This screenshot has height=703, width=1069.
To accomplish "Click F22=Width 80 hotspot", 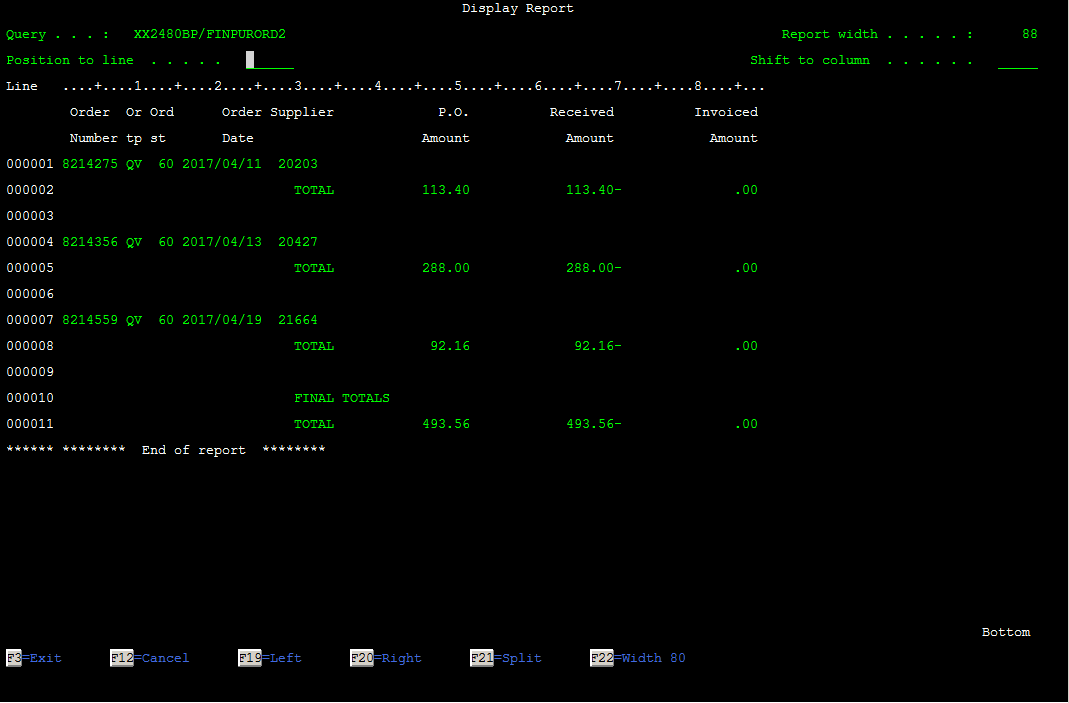I will 637,658.
